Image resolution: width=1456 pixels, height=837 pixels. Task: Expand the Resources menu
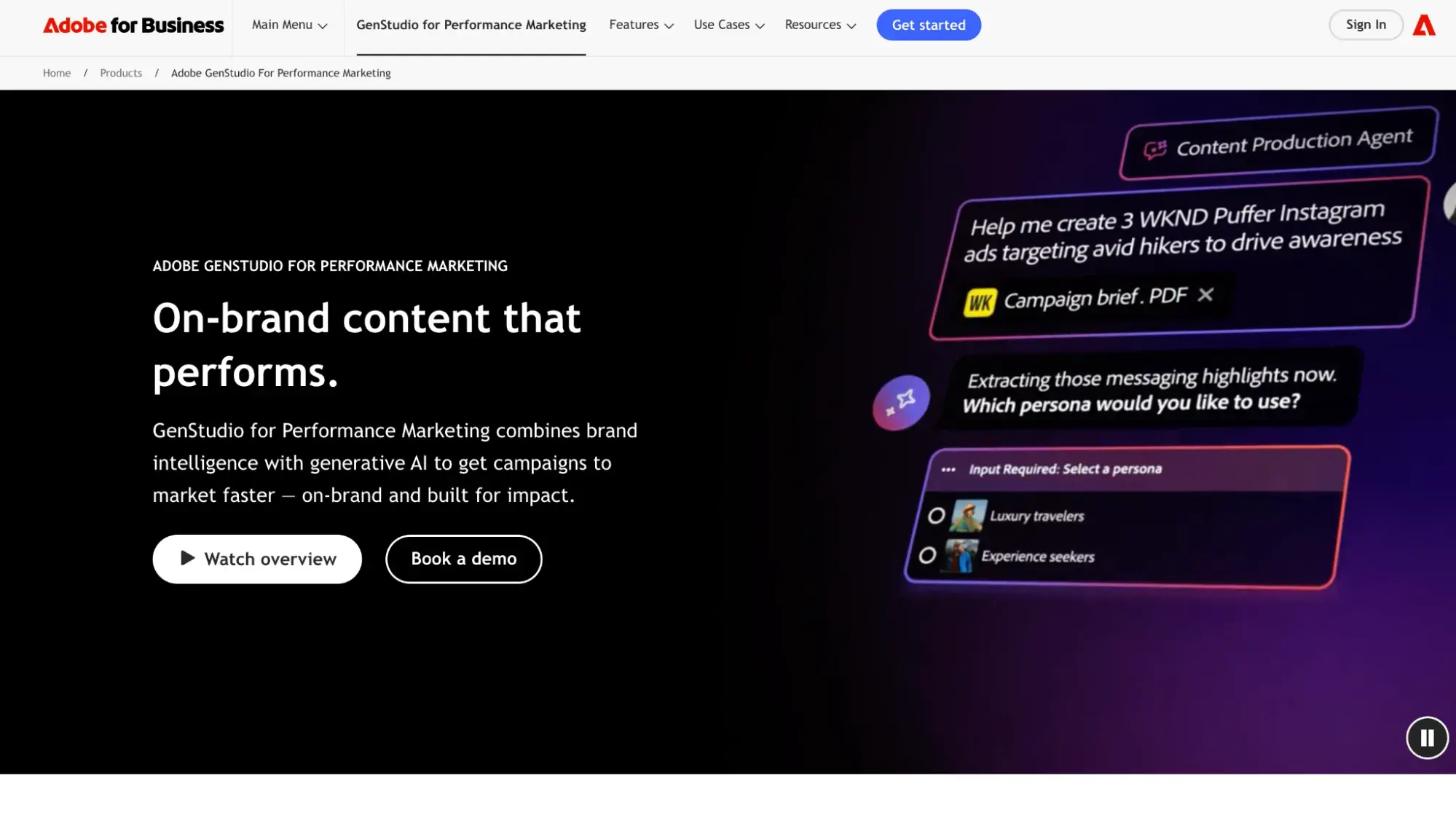tap(819, 24)
